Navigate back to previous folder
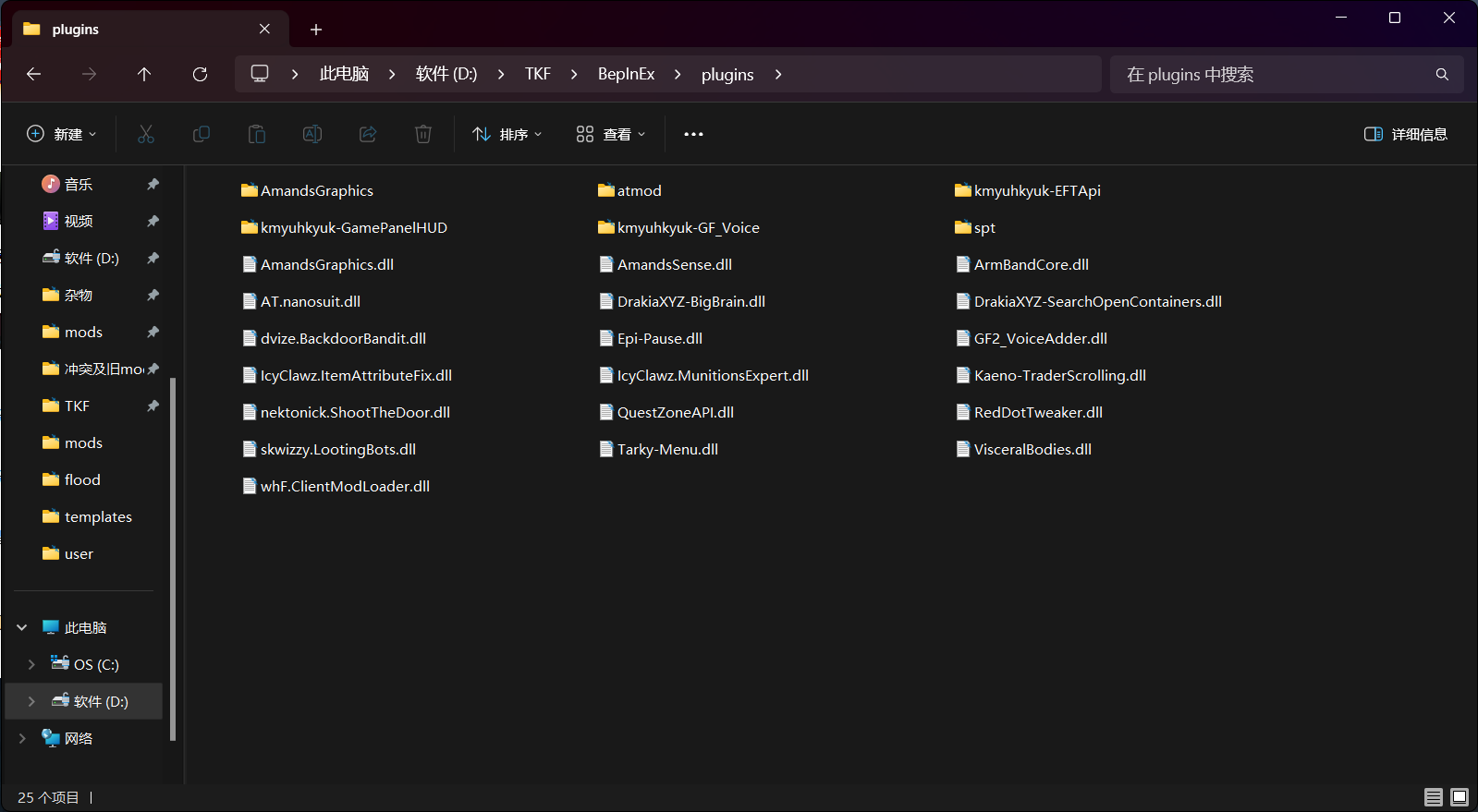The image size is (1478, 812). pos(34,74)
